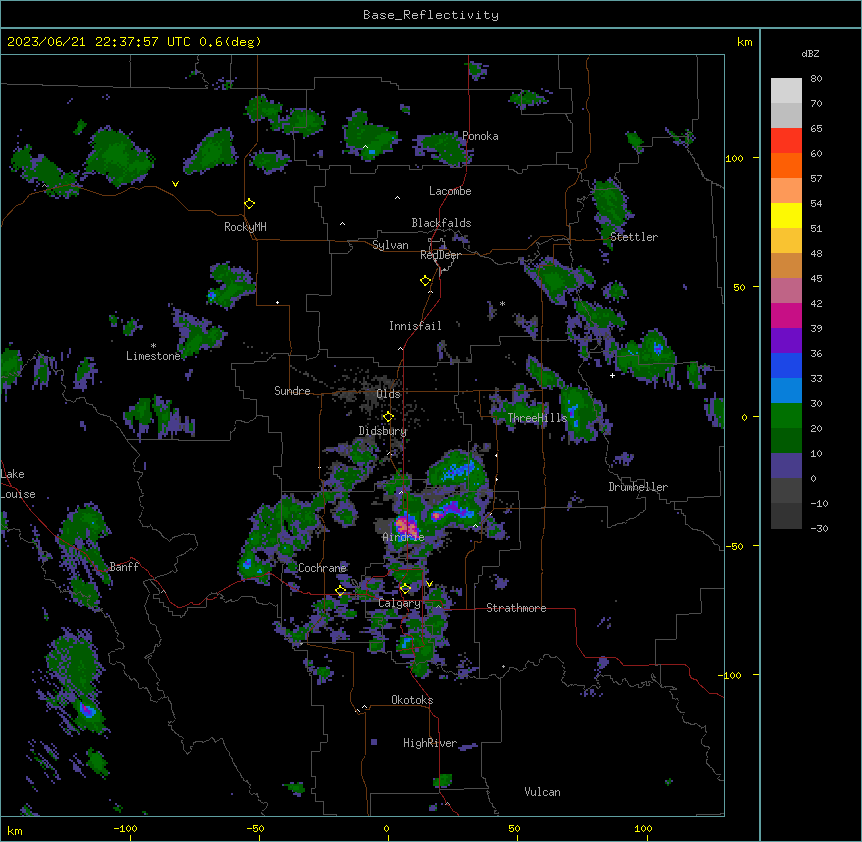Select the purple 36–39 dBZ legend swatch
Image resolution: width=862 pixels, height=842 pixels.
click(x=786, y=341)
